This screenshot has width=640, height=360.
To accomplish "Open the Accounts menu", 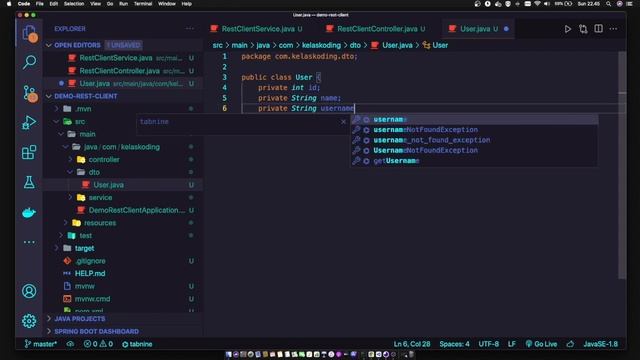I will pyautogui.click(x=29, y=291).
